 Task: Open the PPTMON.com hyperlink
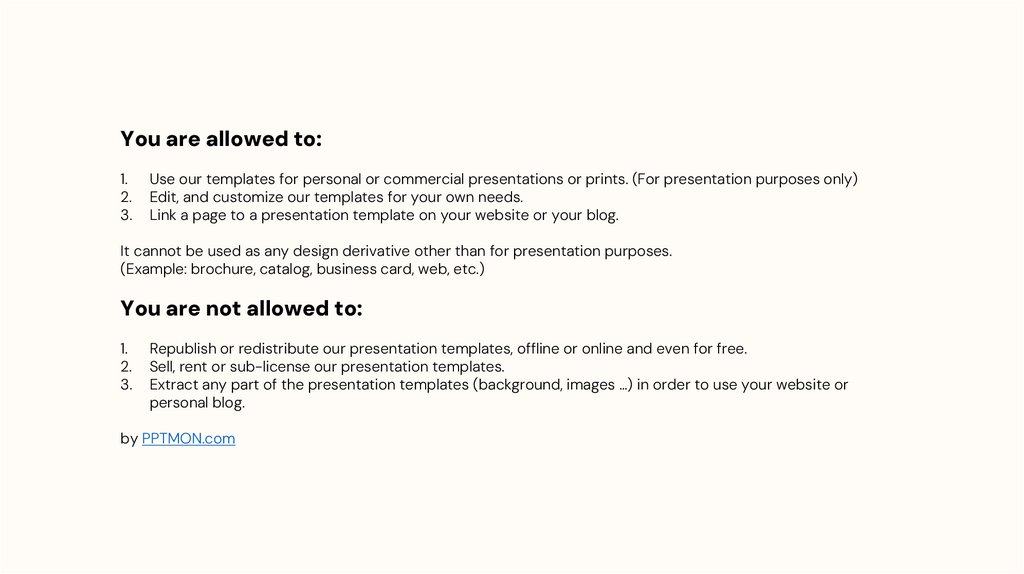coord(188,438)
